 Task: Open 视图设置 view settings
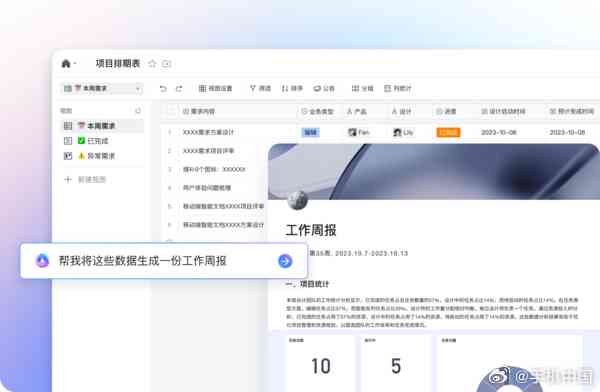pos(215,88)
